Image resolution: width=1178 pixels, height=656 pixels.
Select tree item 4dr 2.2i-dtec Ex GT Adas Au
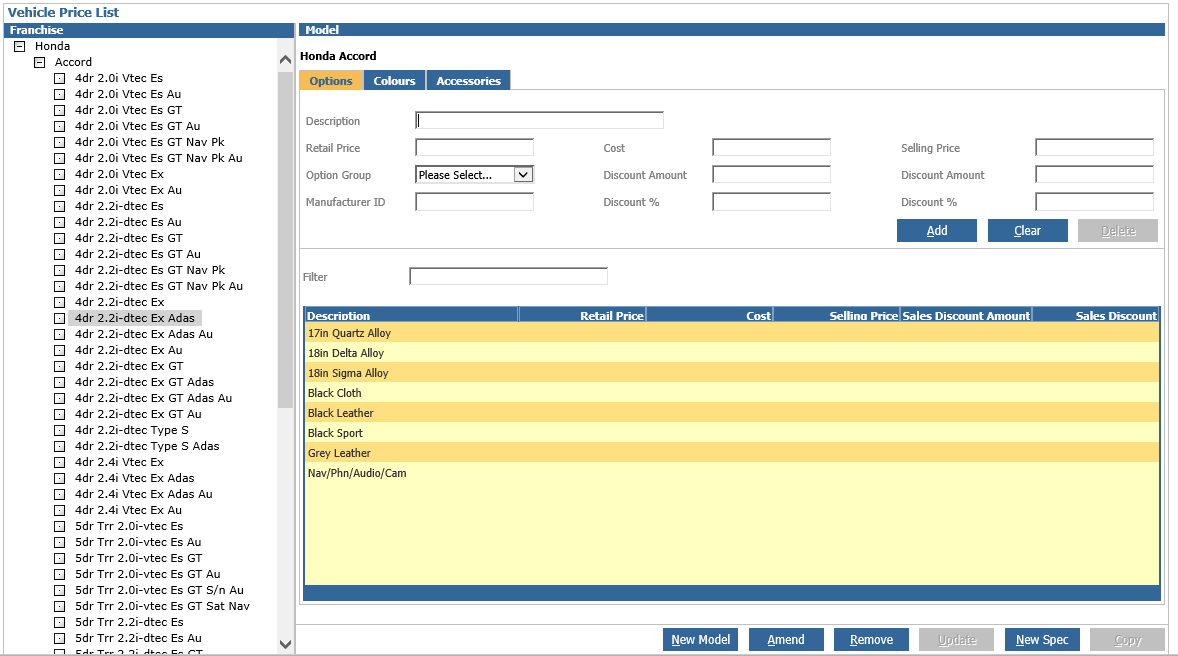click(153, 398)
